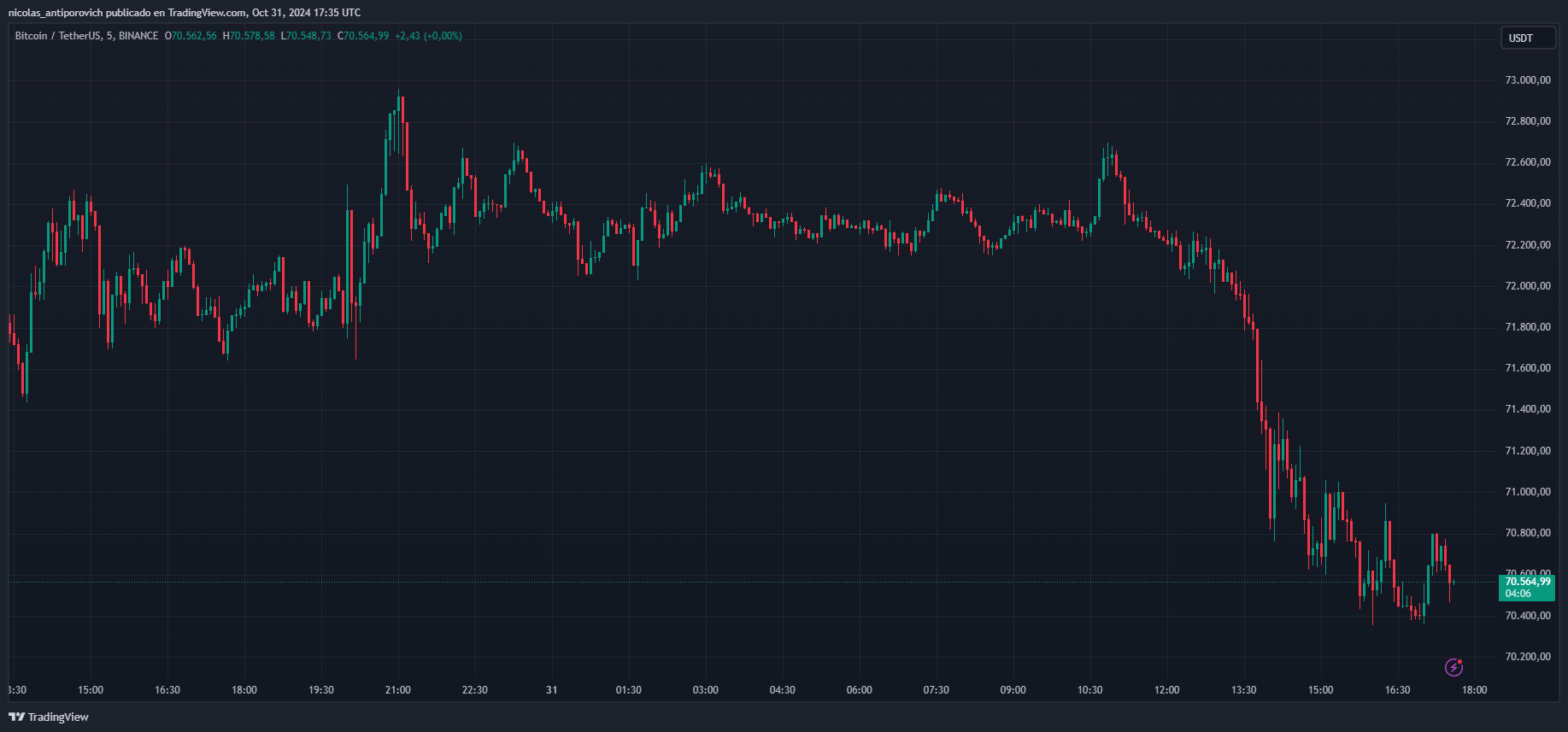This screenshot has width=1568, height=732.
Task: Click the 71.200,00 price axis label
Action: (1528, 451)
